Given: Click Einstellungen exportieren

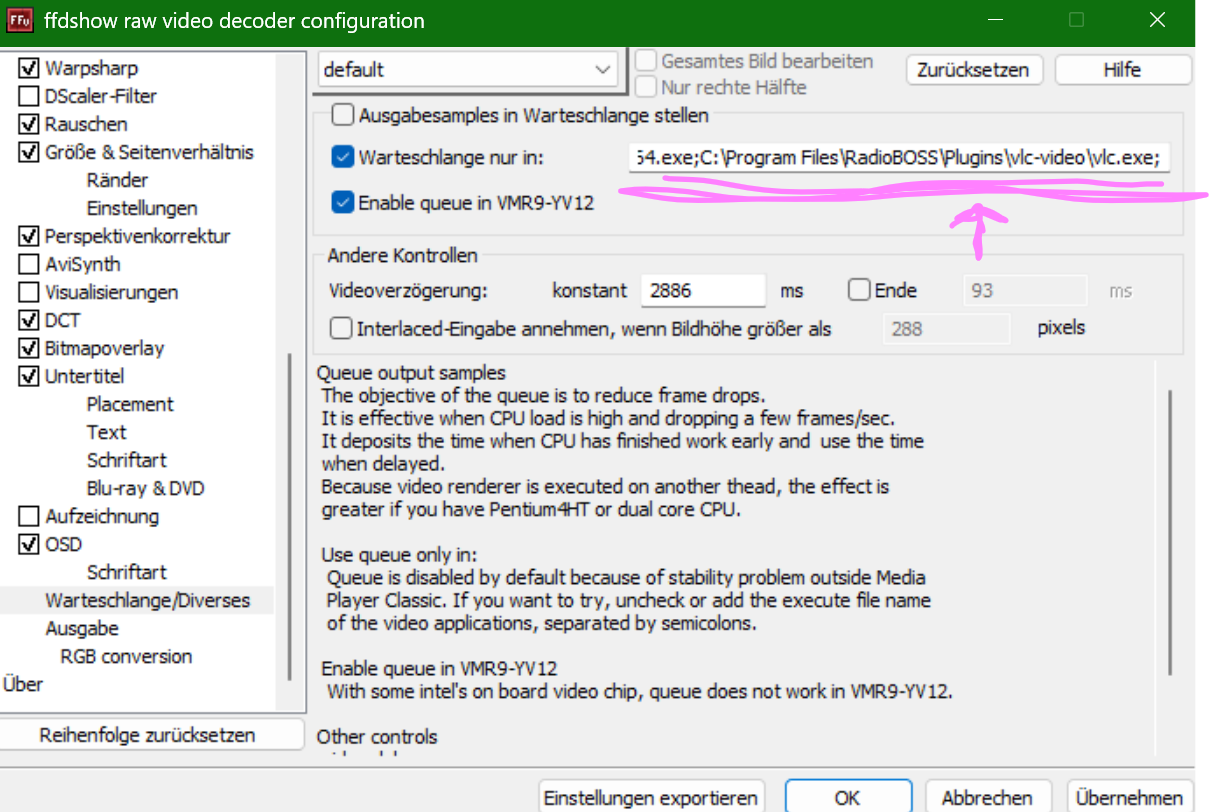Looking at the screenshot, I should (651, 798).
